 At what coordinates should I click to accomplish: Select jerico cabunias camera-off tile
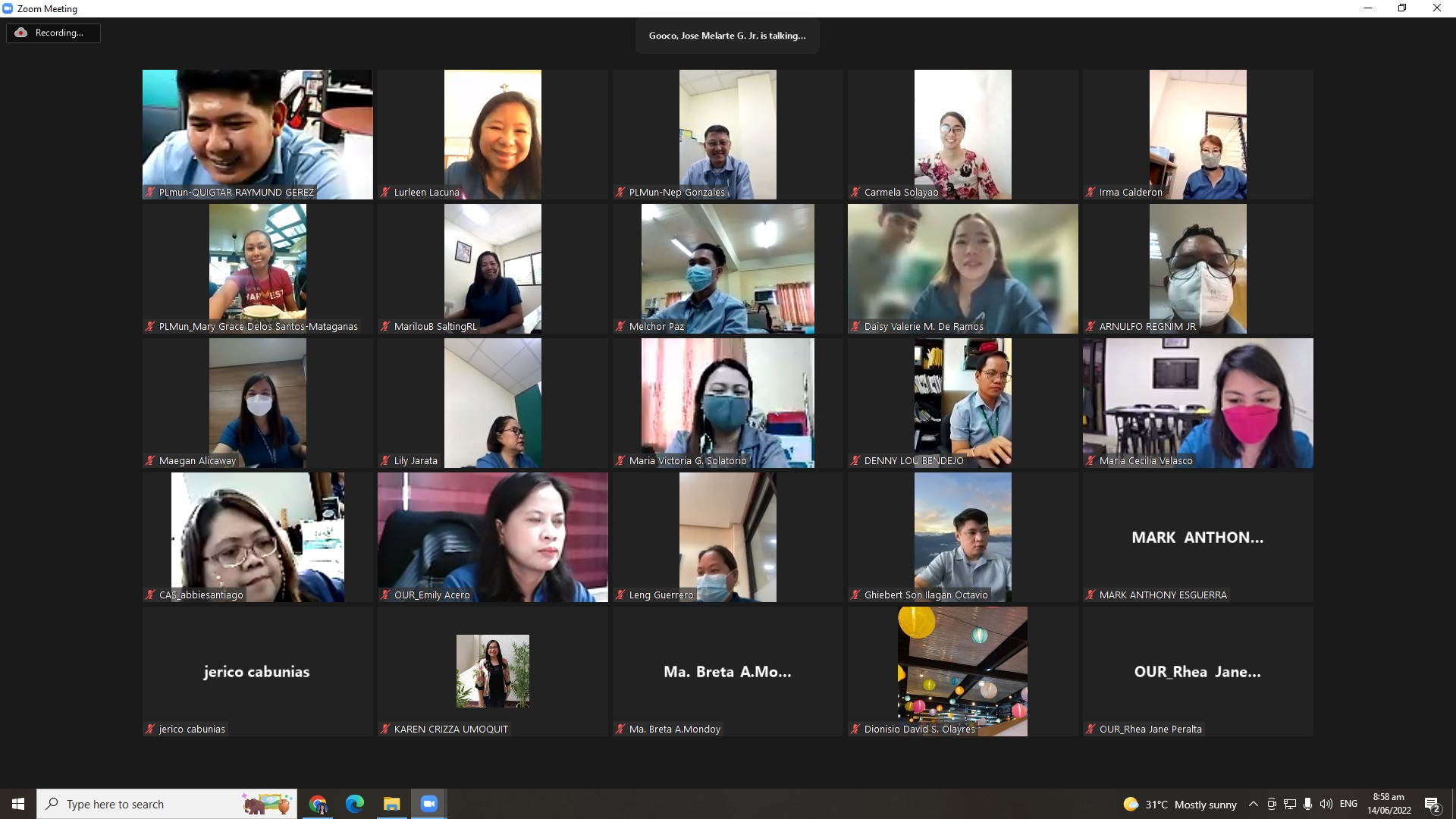258,671
